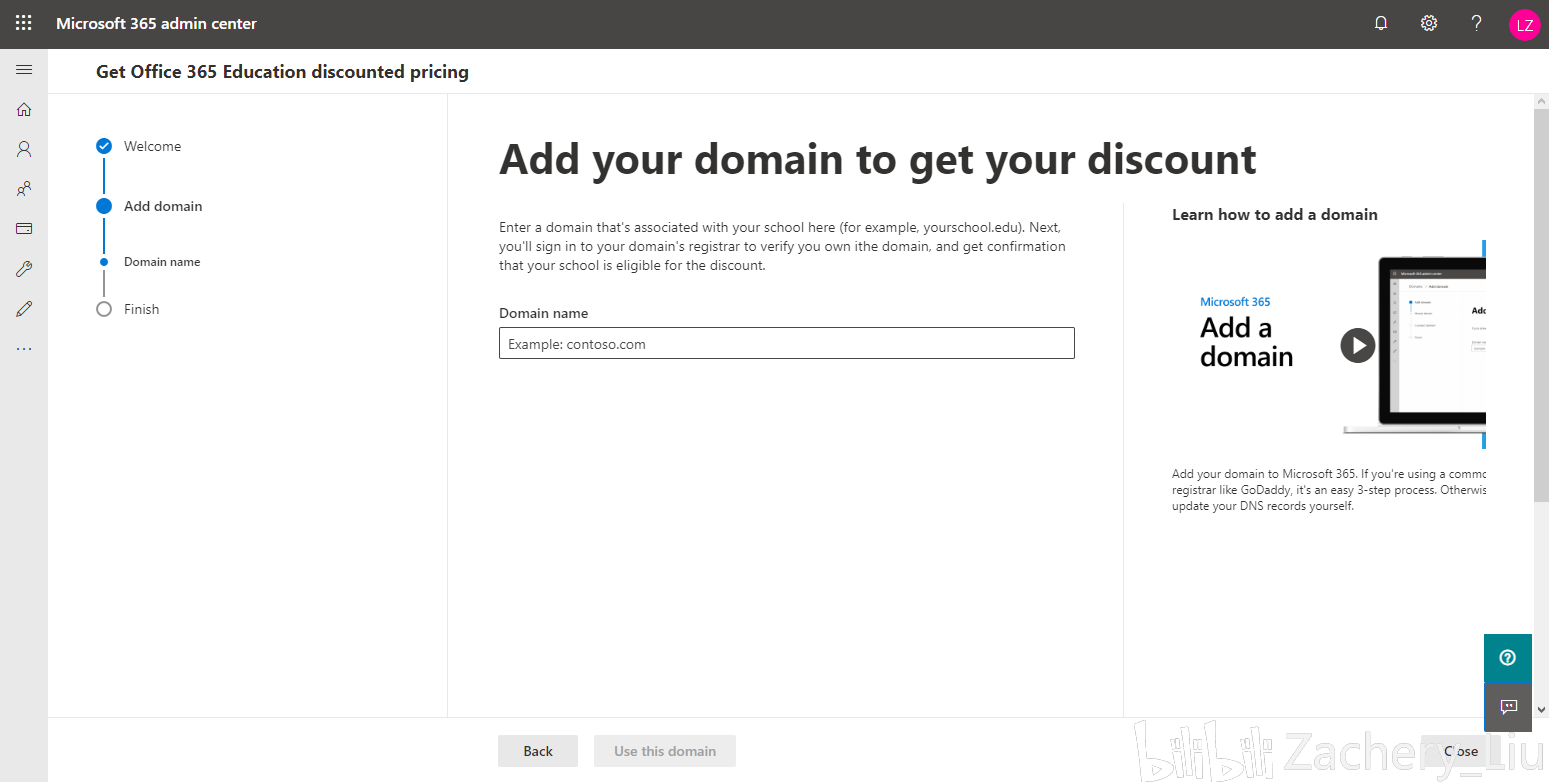
Task: Click the scrollbar down arrow
Action: [x=1541, y=709]
